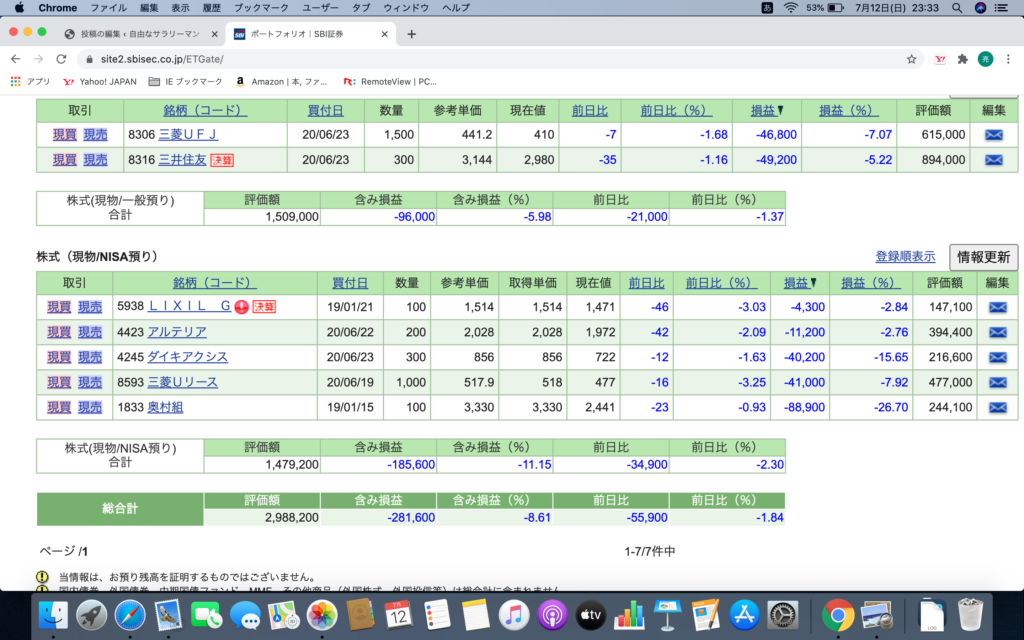
Task: Sort the upper table by 損益(%) header
Action: [849, 111]
